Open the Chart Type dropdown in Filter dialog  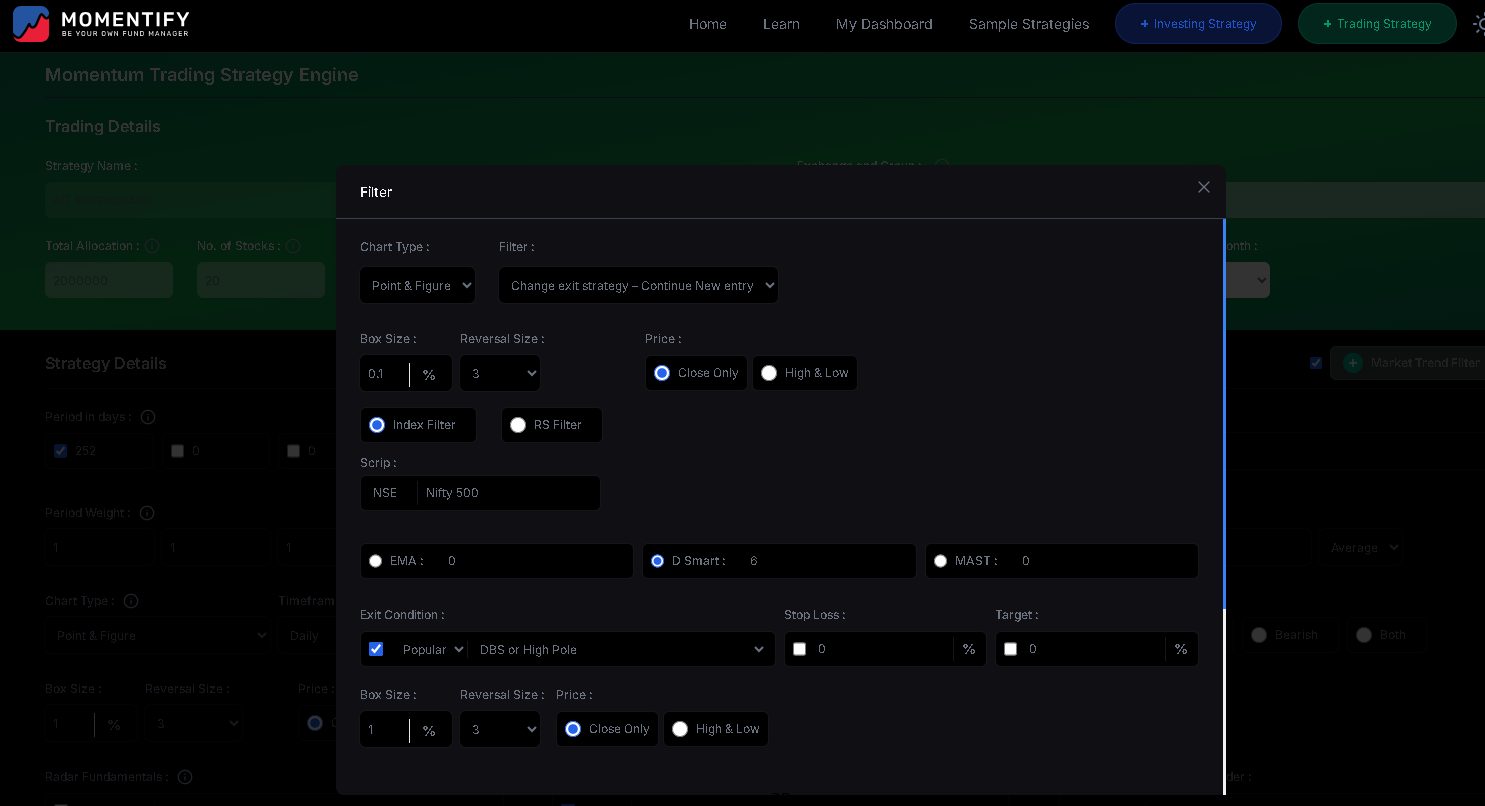click(417, 285)
